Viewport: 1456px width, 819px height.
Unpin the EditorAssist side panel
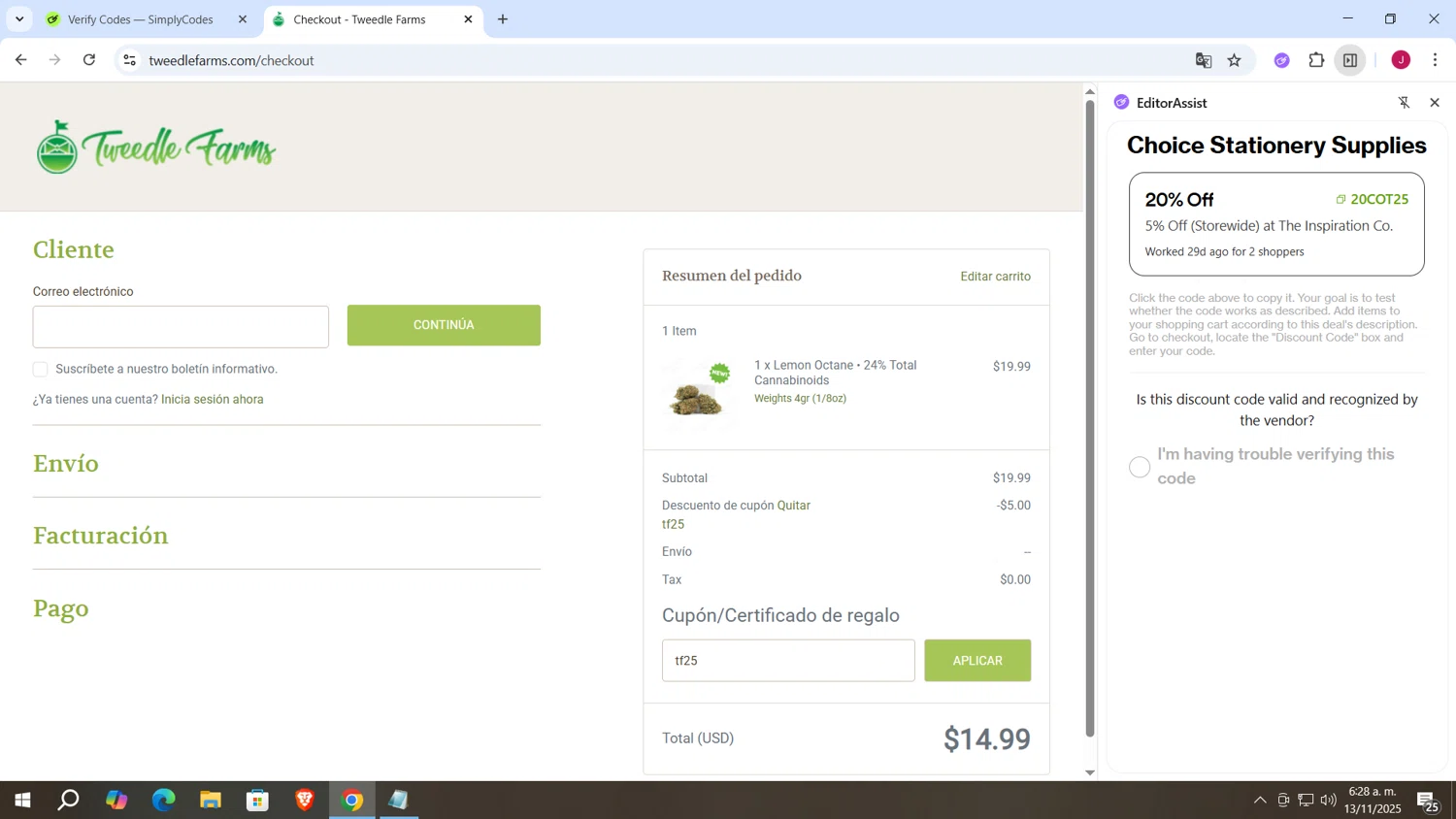point(1404,102)
